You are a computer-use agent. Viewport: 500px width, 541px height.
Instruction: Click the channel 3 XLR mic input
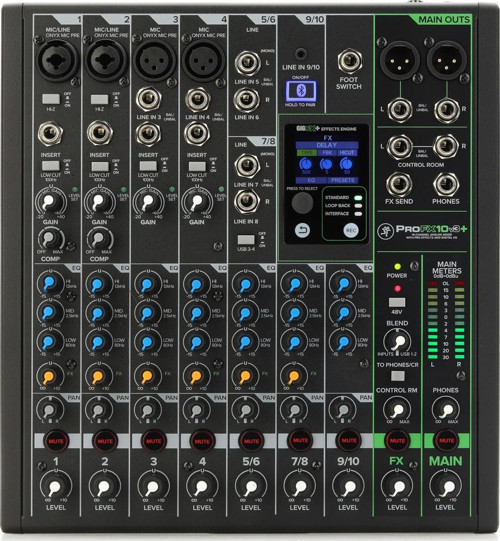(155, 60)
